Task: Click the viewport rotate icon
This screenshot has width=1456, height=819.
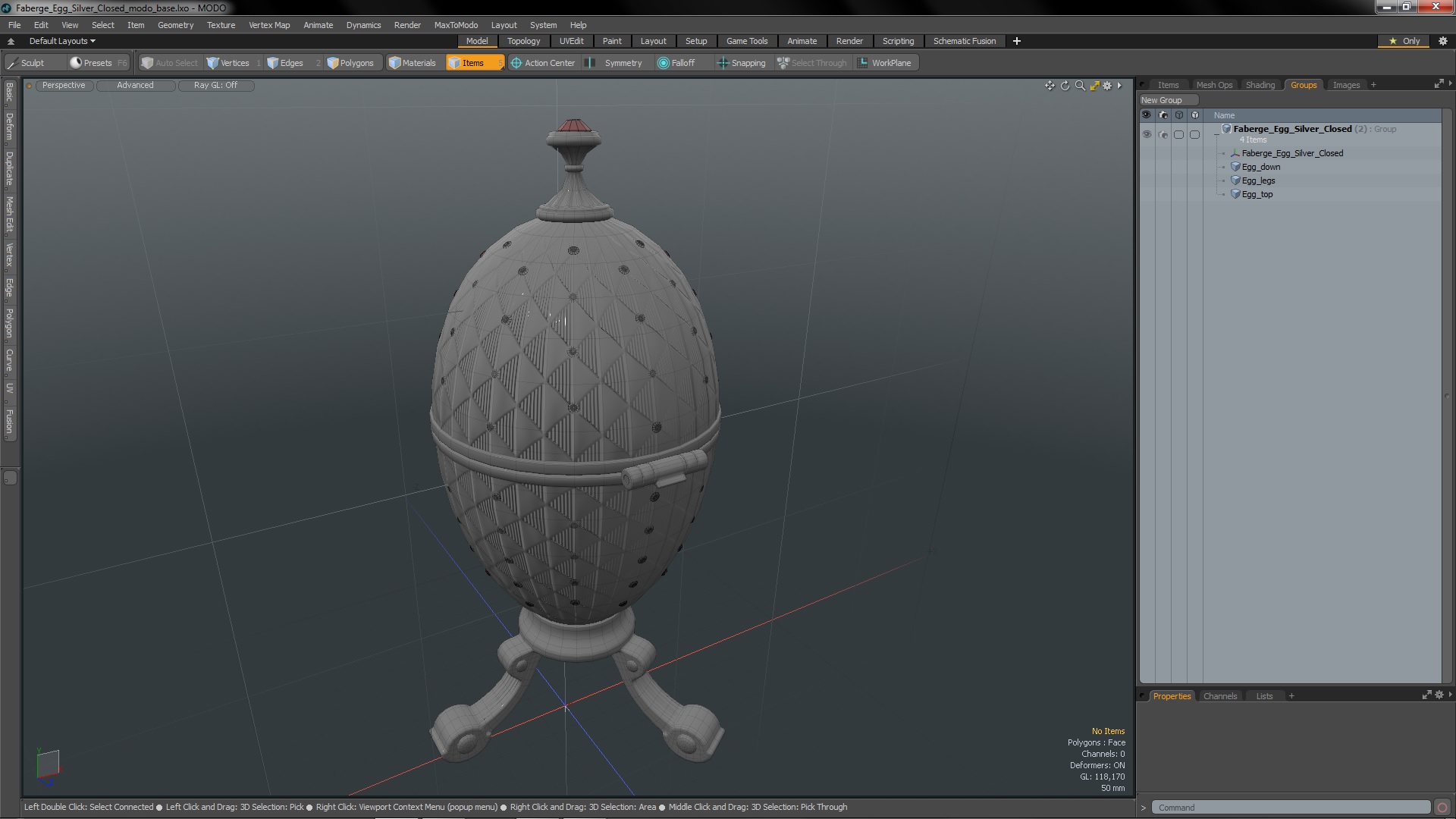Action: click(1065, 86)
